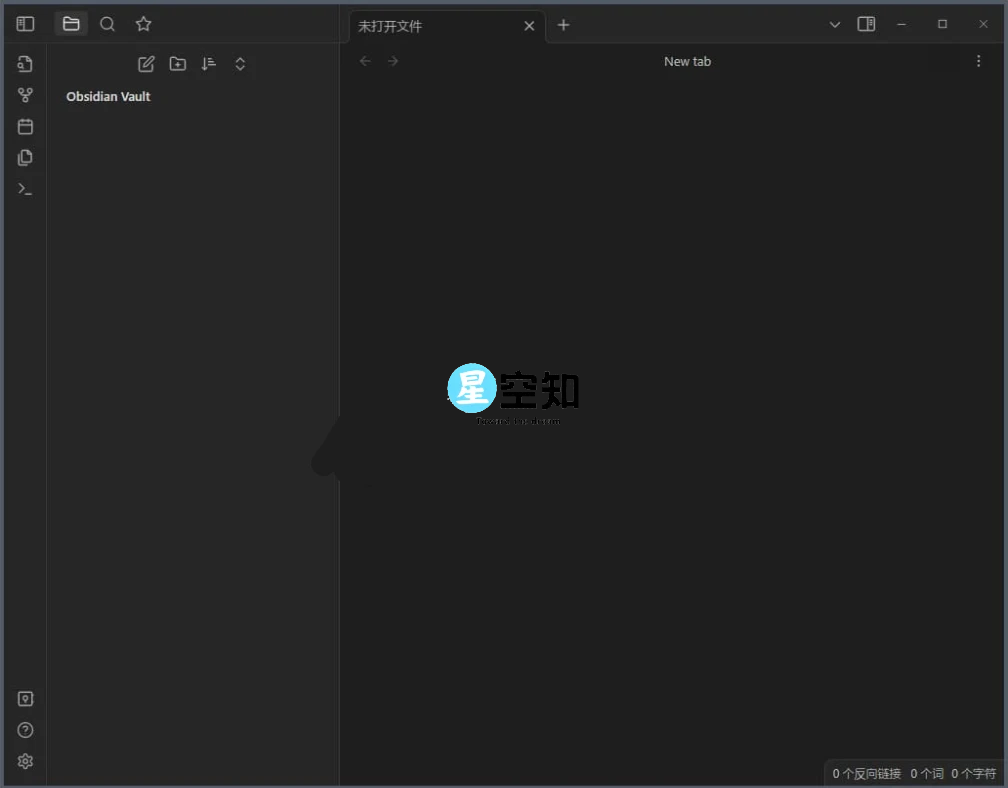This screenshot has height=788, width=1008.
Task: Open the templates icon in left ribbon
Action: (x=25, y=157)
